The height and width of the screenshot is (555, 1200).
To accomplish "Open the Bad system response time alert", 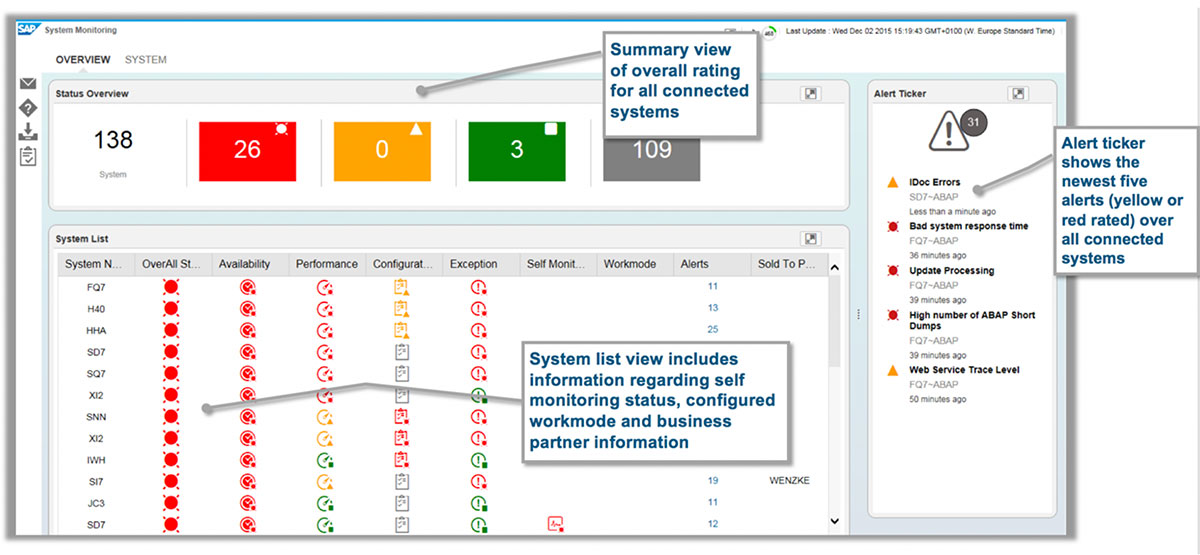I will 968,226.
